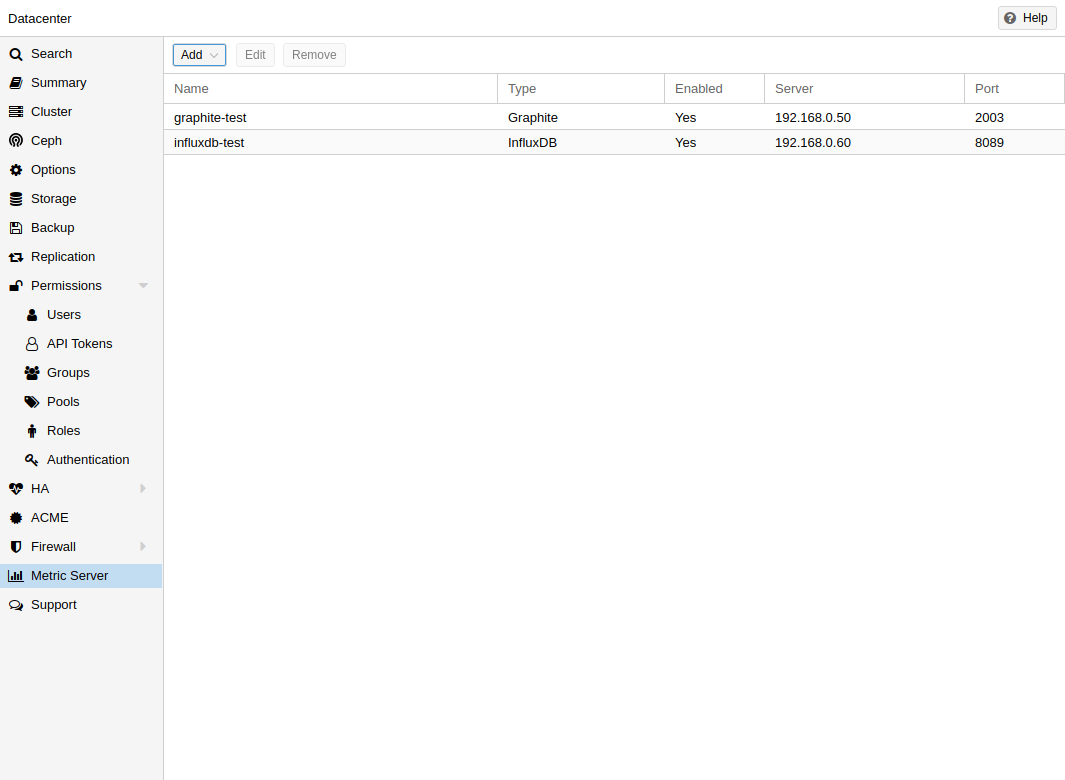Image resolution: width=1065 pixels, height=780 pixels.
Task: Open the Add dropdown button
Action: pyautogui.click(x=199, y=55)
